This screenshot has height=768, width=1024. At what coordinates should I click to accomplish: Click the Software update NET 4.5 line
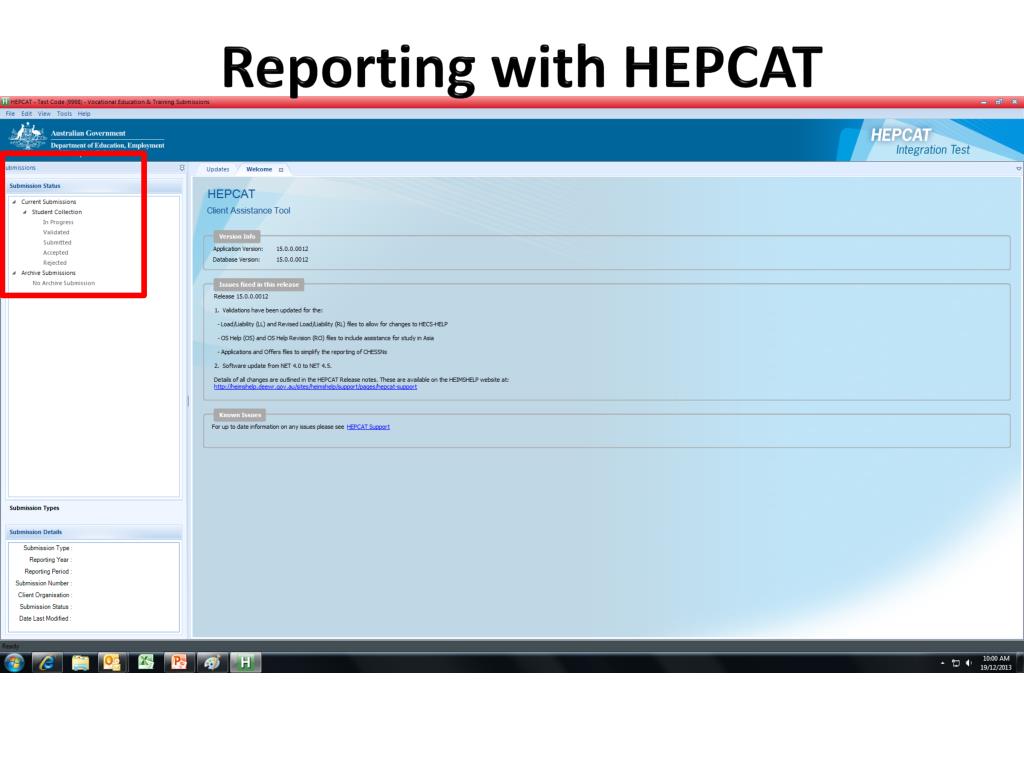273,366
